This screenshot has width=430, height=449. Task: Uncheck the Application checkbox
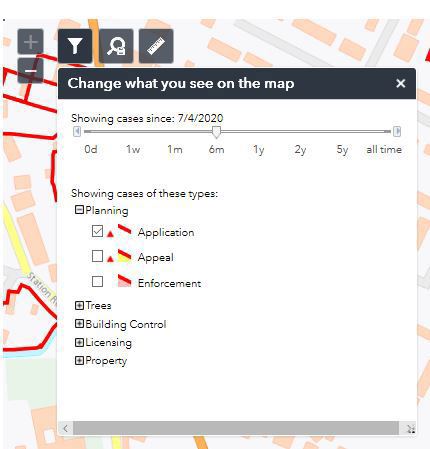(97, 231)
